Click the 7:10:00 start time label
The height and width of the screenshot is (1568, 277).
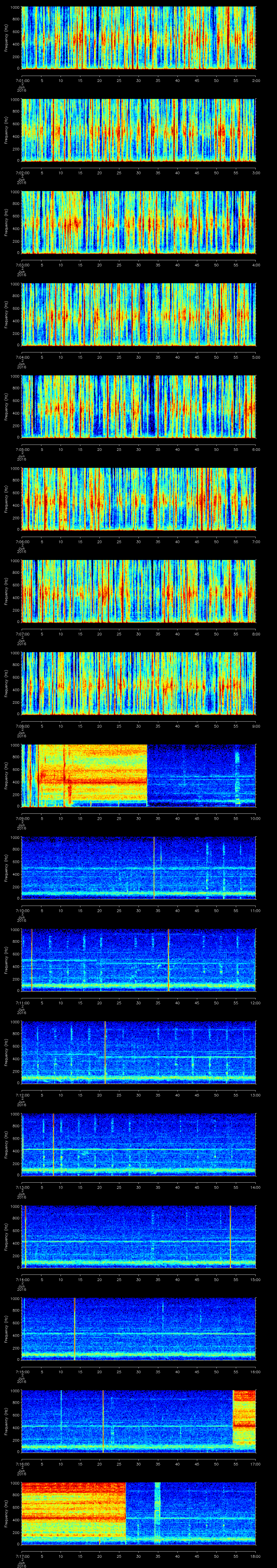pos(22,910)
